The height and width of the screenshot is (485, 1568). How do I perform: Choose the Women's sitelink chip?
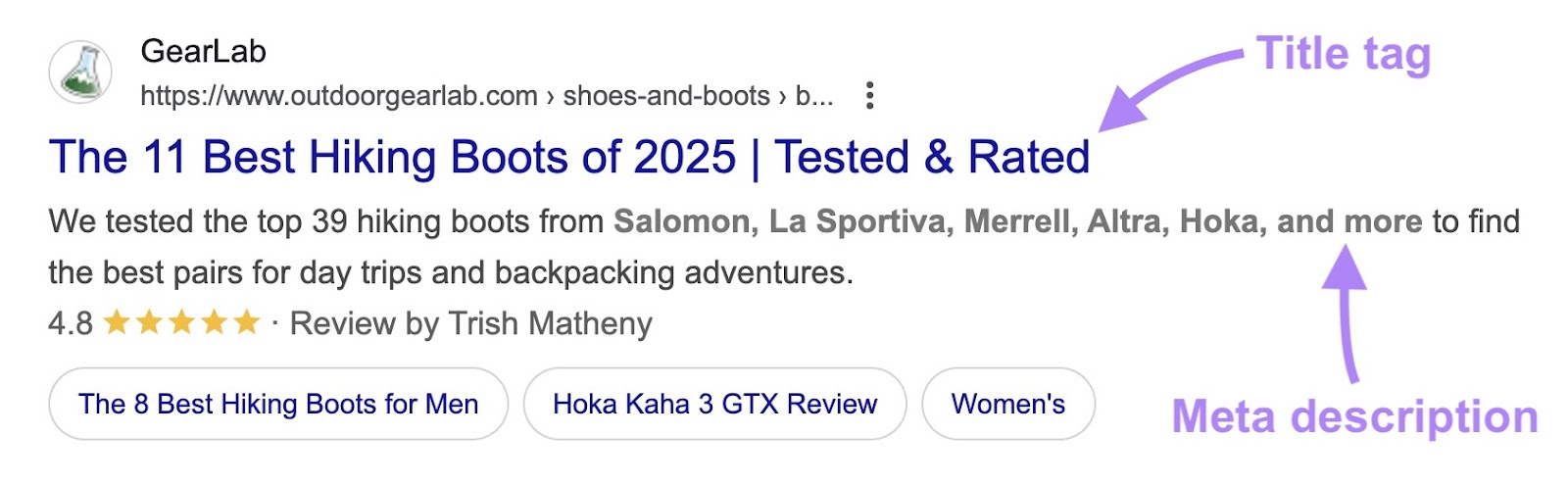[1007, 404]
